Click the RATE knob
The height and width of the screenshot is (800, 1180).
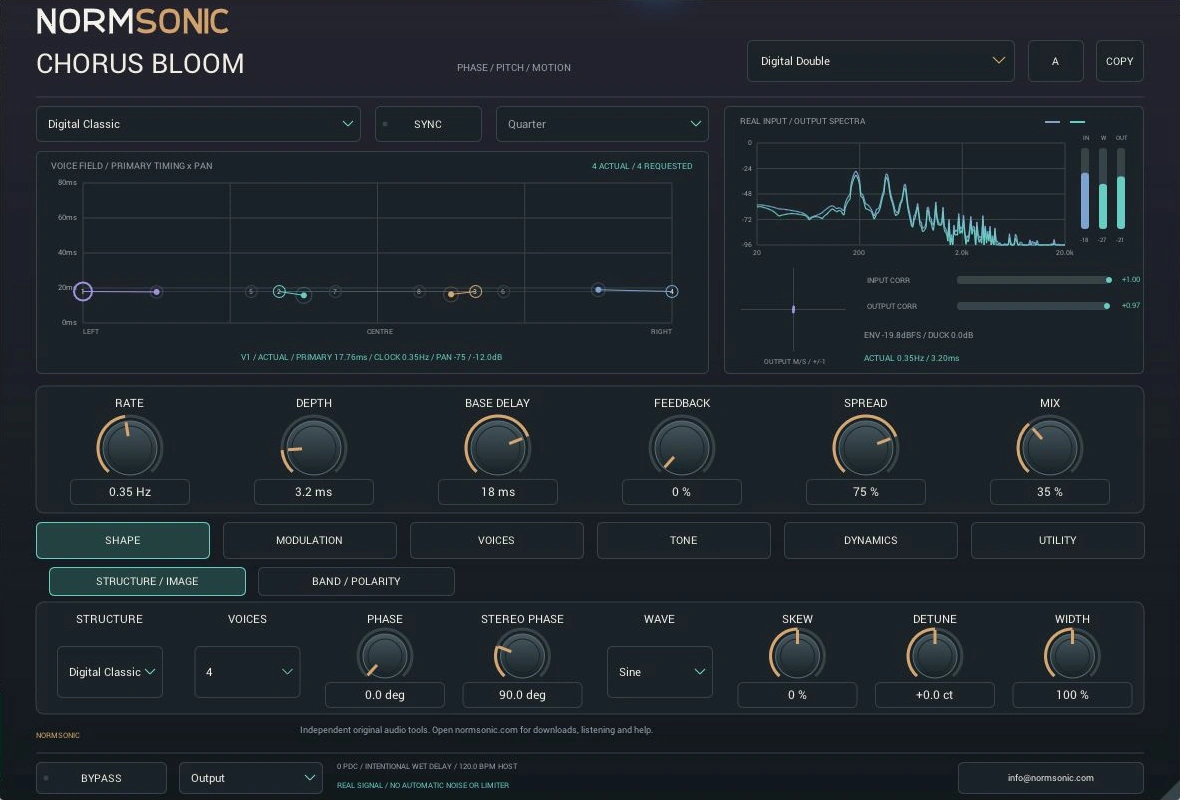[129, 446]
